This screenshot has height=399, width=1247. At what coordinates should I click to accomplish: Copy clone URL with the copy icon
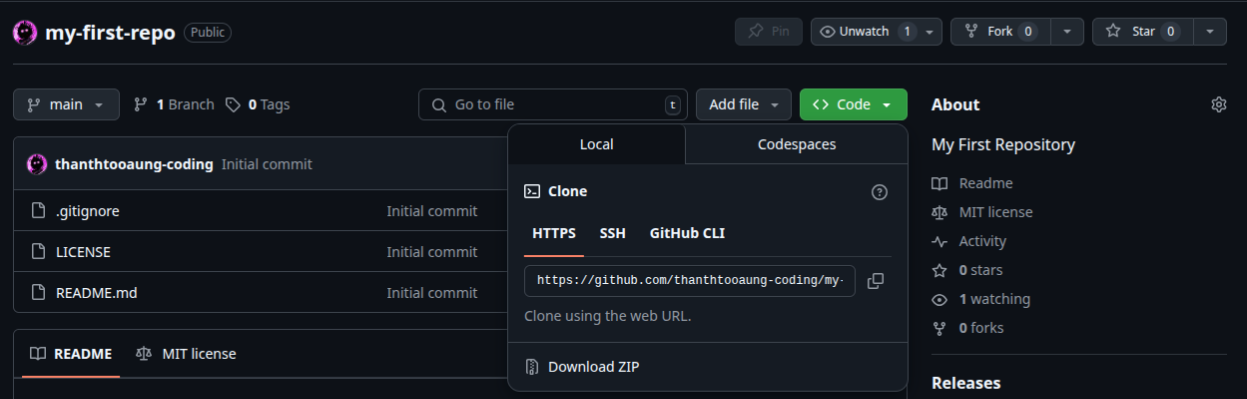tap(875, 281)
